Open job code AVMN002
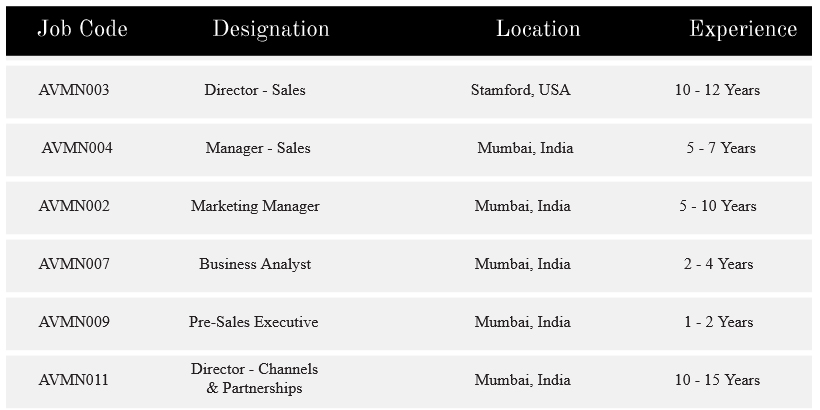 [74, 206]
